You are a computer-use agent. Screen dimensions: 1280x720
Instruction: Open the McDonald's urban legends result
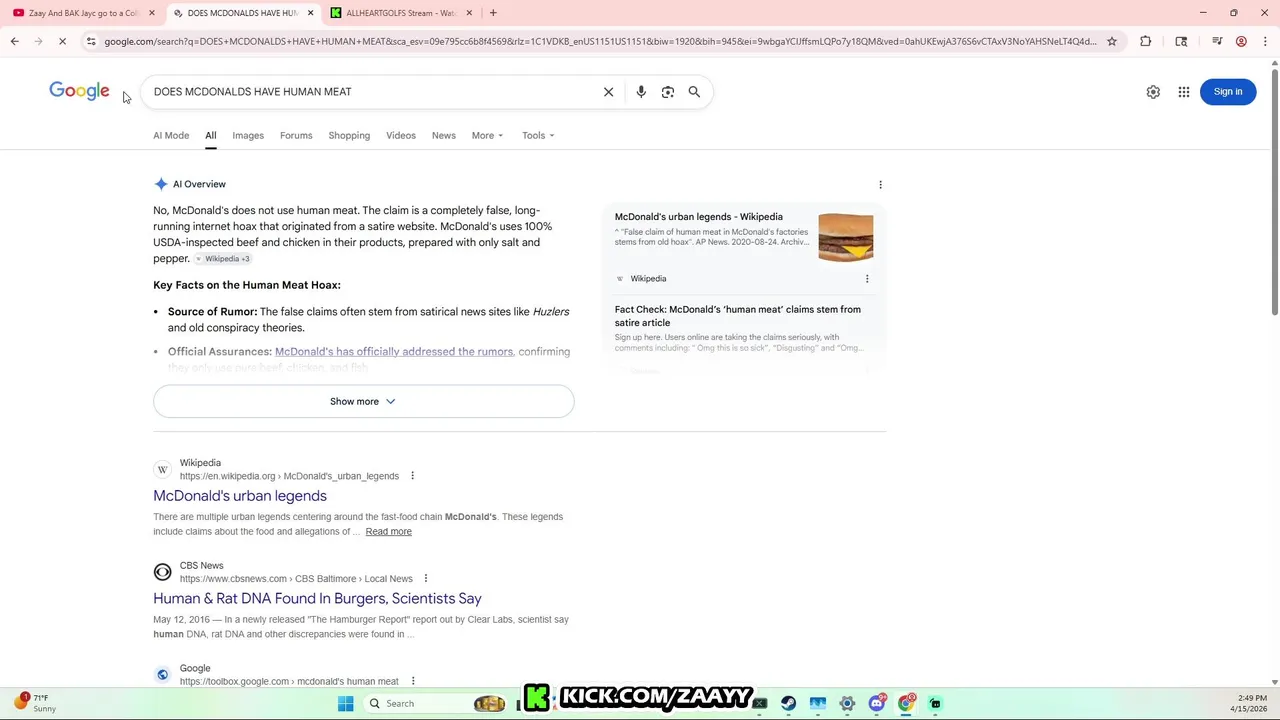pyautogui.click(x=240, y=496)
